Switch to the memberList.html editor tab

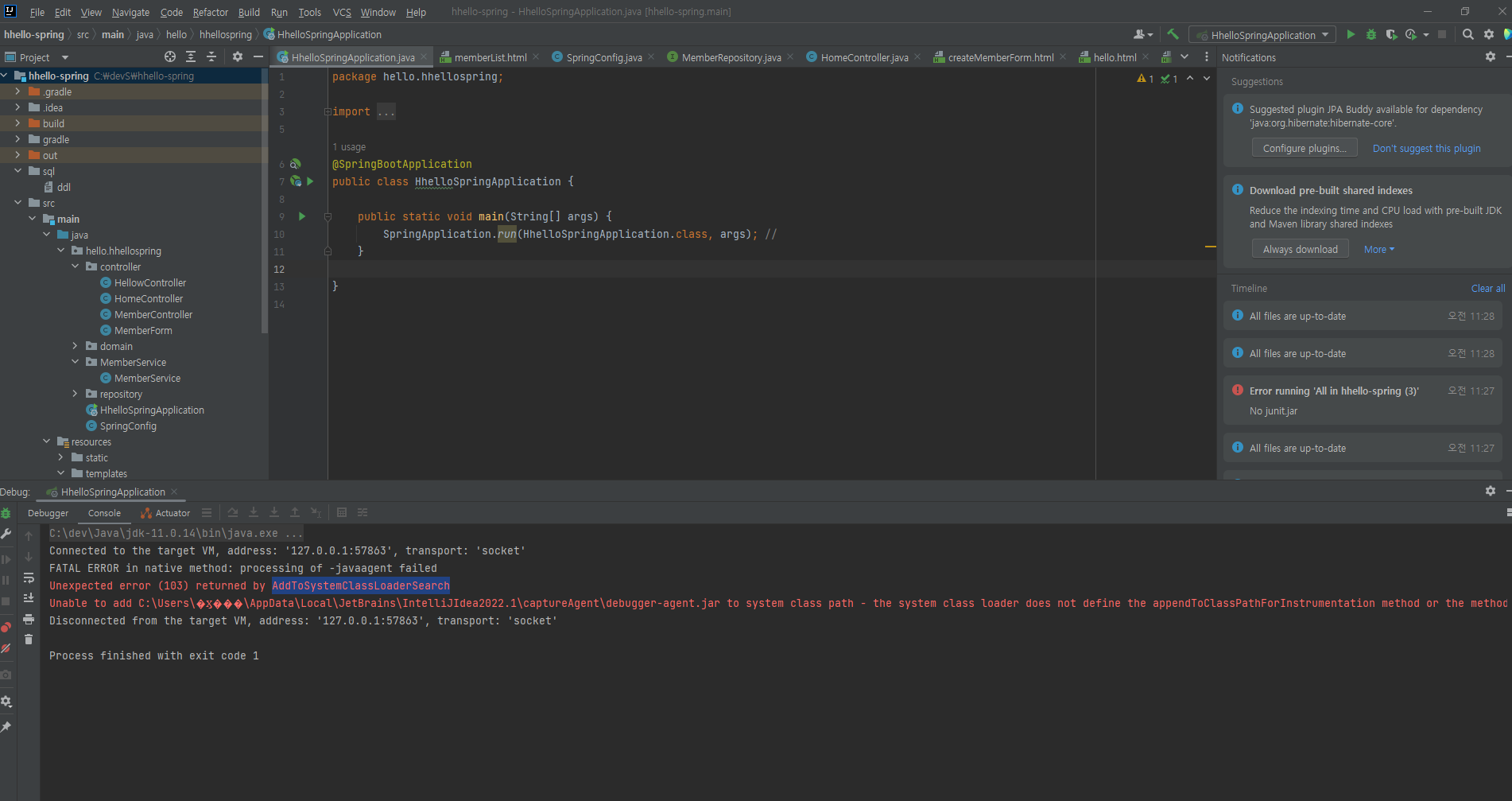click(490, 57)
